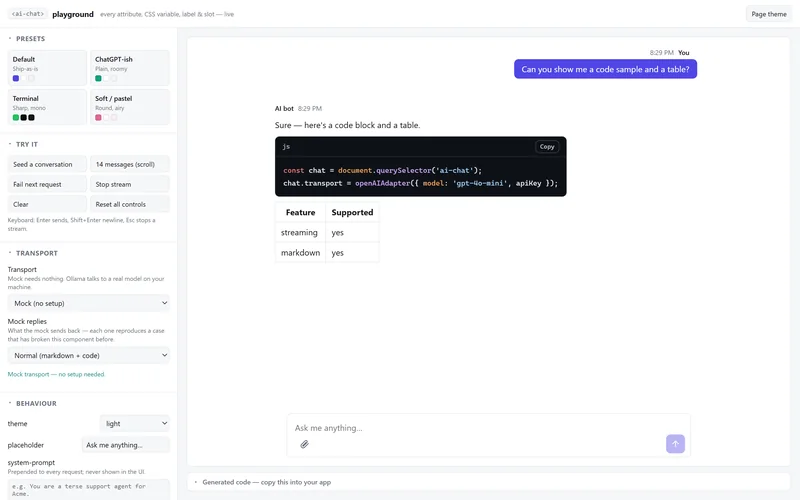Screen dimensions: 800x500
Task: Send message with the arrow button
Action: pyautogui.click(x=675, y=444)
